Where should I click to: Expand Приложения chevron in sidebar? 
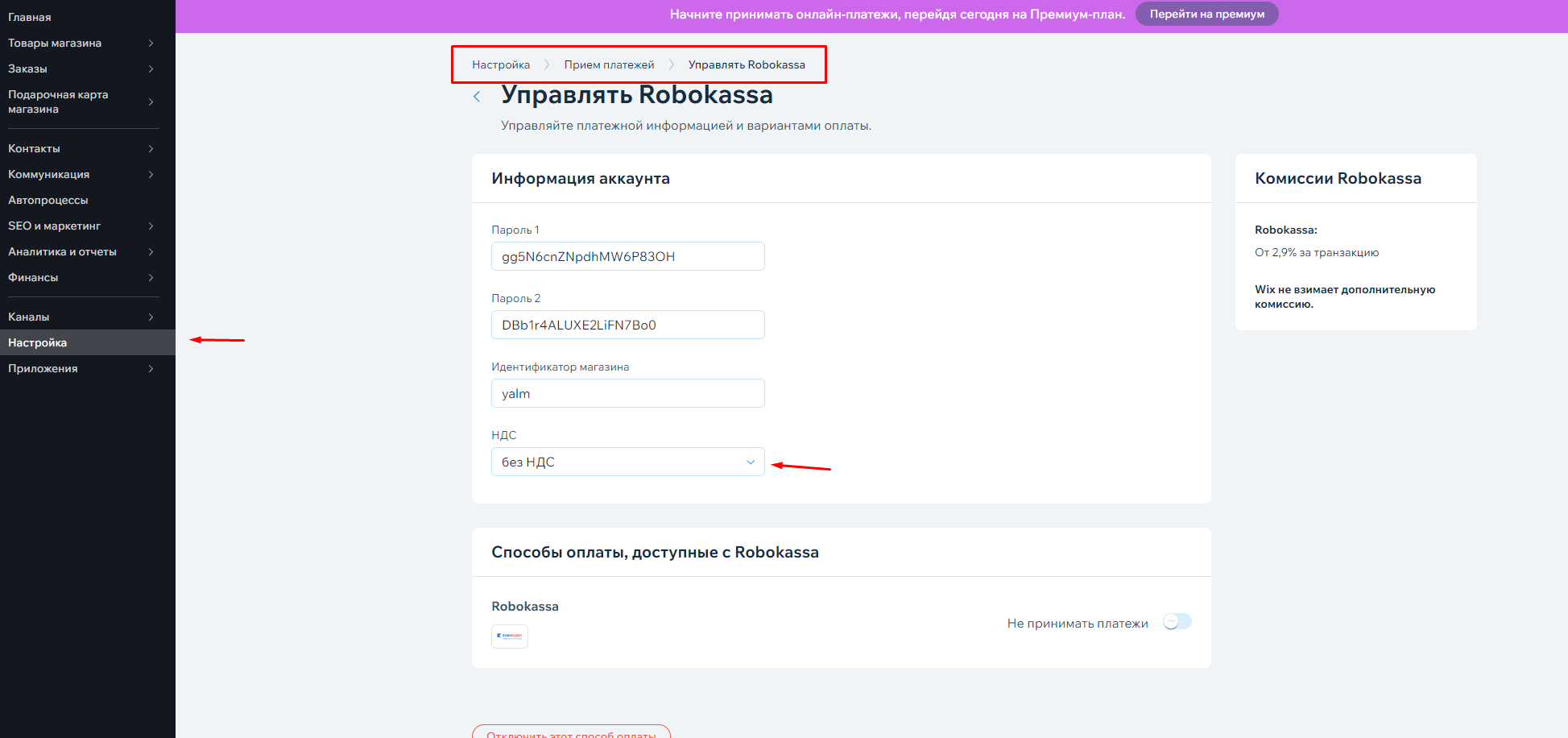[151, 368]
